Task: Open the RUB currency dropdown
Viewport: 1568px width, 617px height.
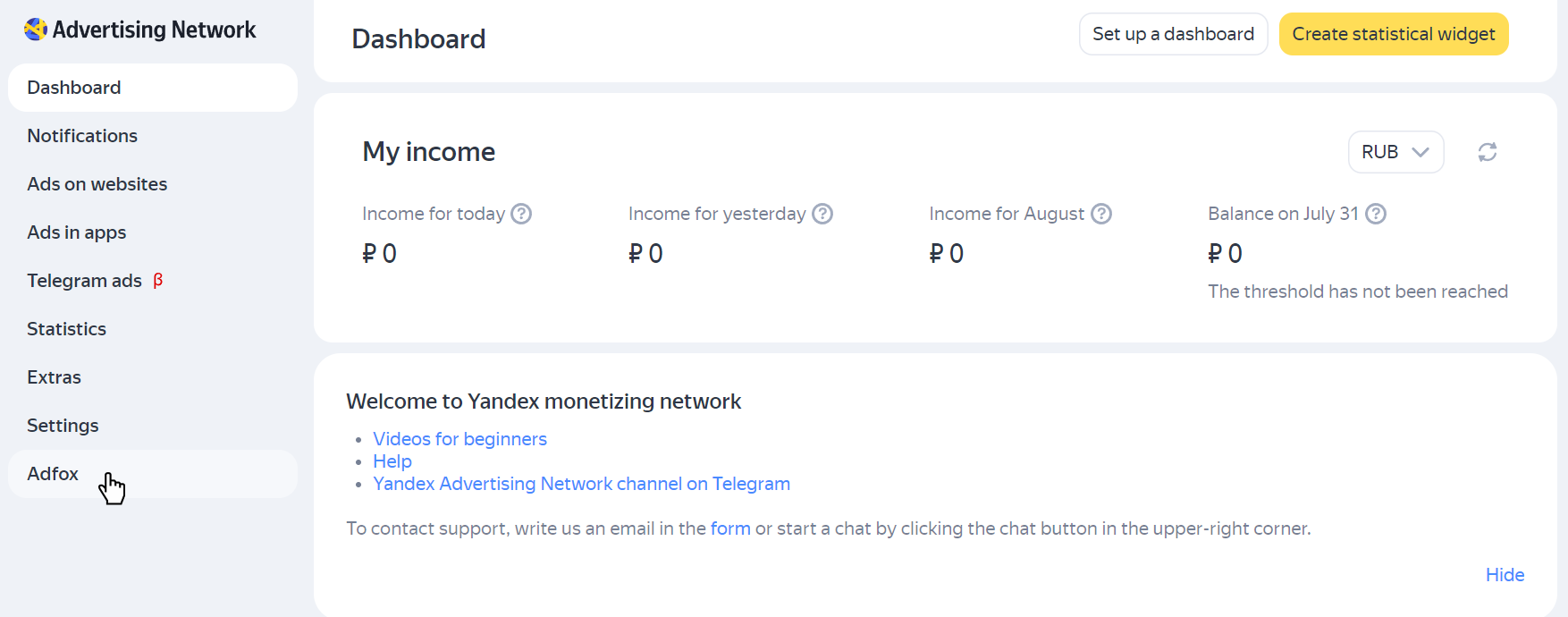Action: pos(1395,152)
